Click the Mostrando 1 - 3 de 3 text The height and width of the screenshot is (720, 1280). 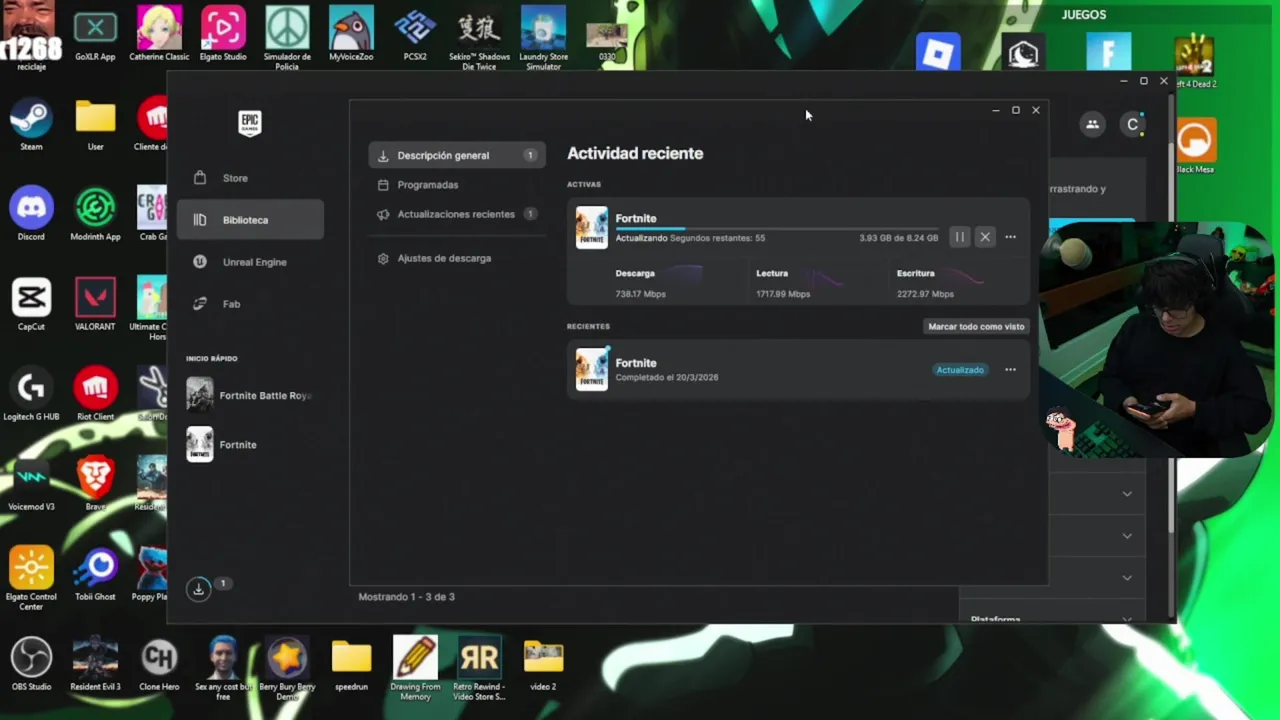tap(406, 597)
